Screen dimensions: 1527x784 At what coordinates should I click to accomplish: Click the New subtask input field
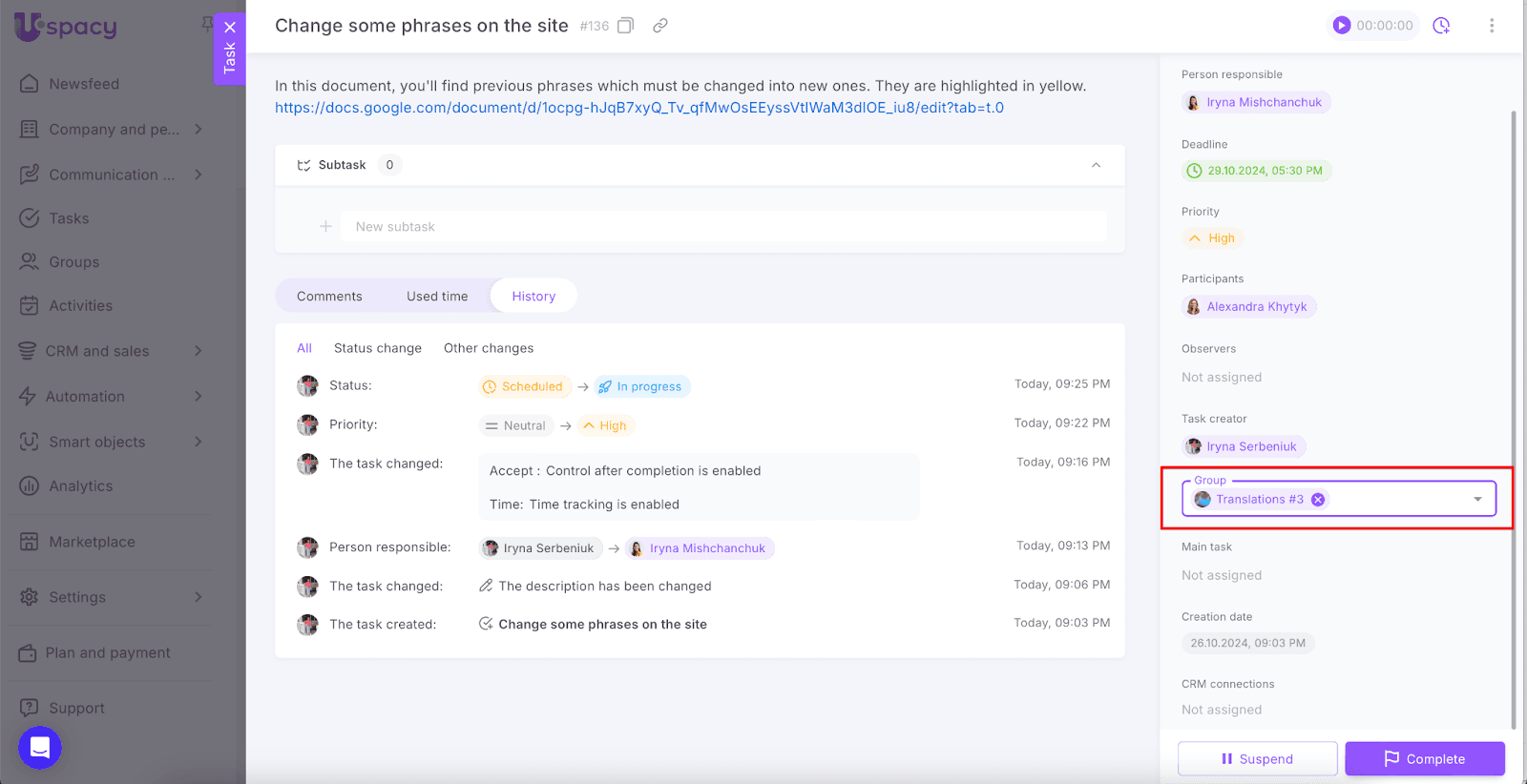tap(723, 227)
